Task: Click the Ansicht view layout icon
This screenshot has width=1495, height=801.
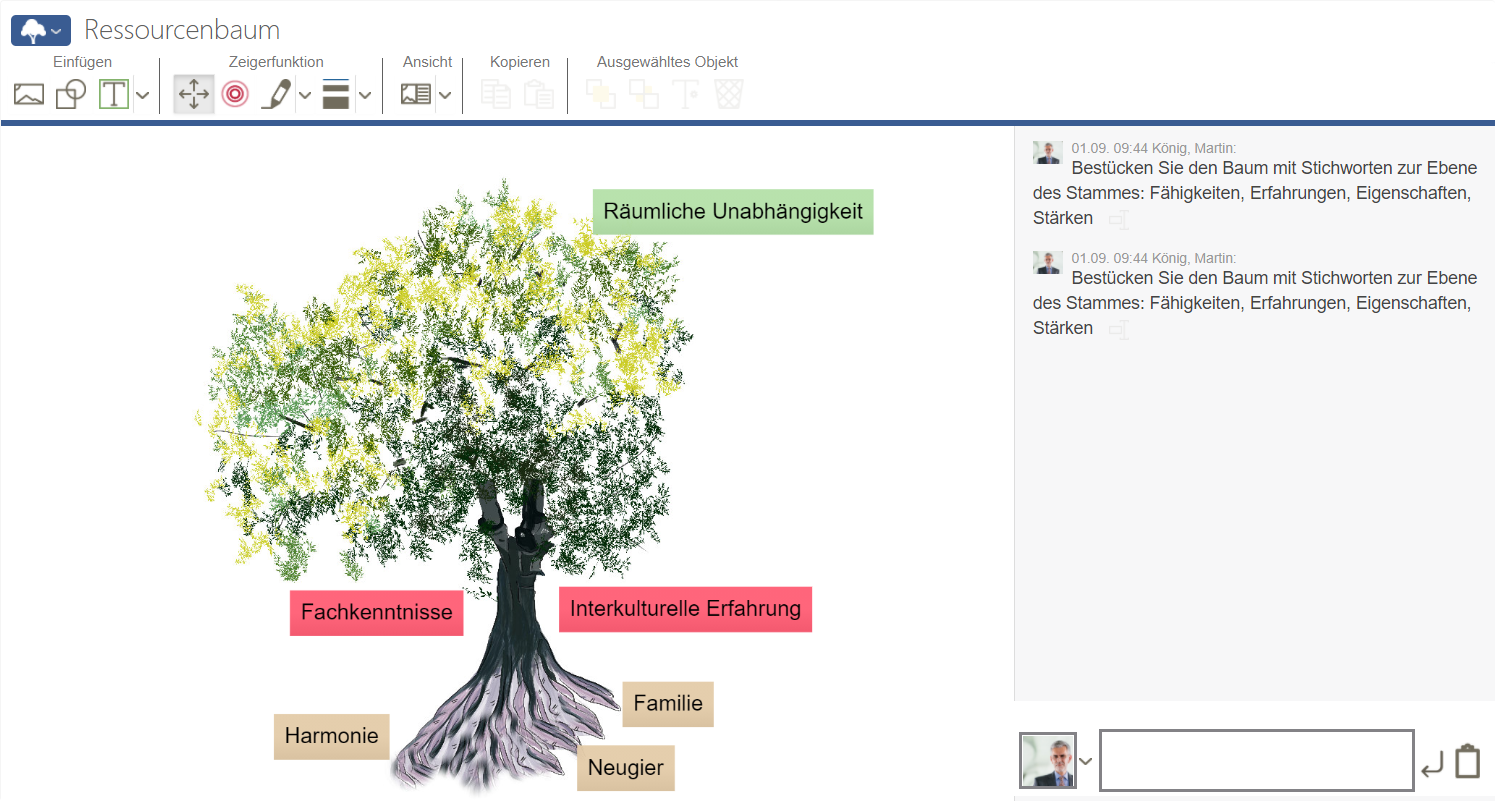Action: coord(415,95)
